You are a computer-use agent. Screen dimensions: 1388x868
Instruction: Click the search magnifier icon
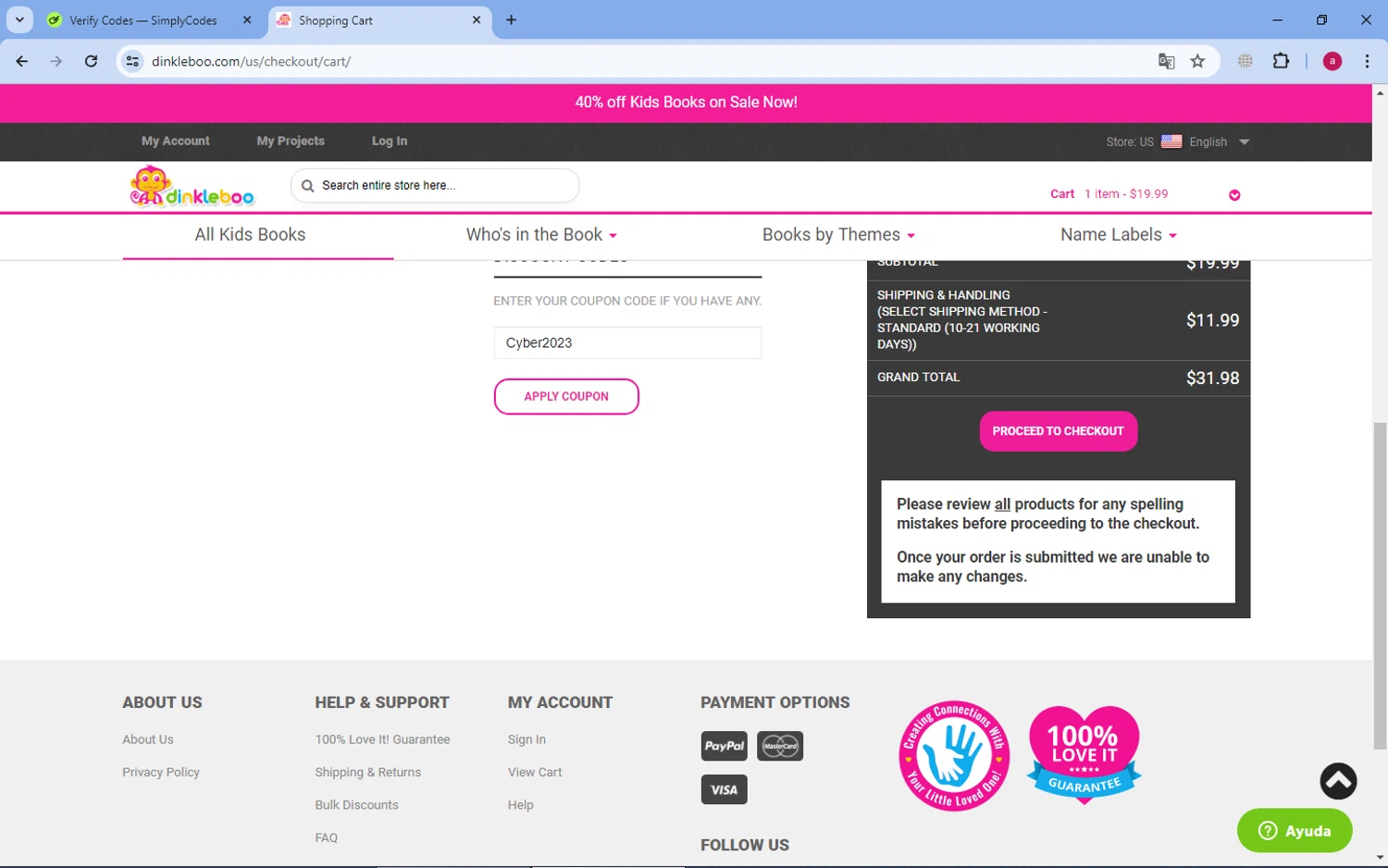pyautogui.click(x=307, y=186)
